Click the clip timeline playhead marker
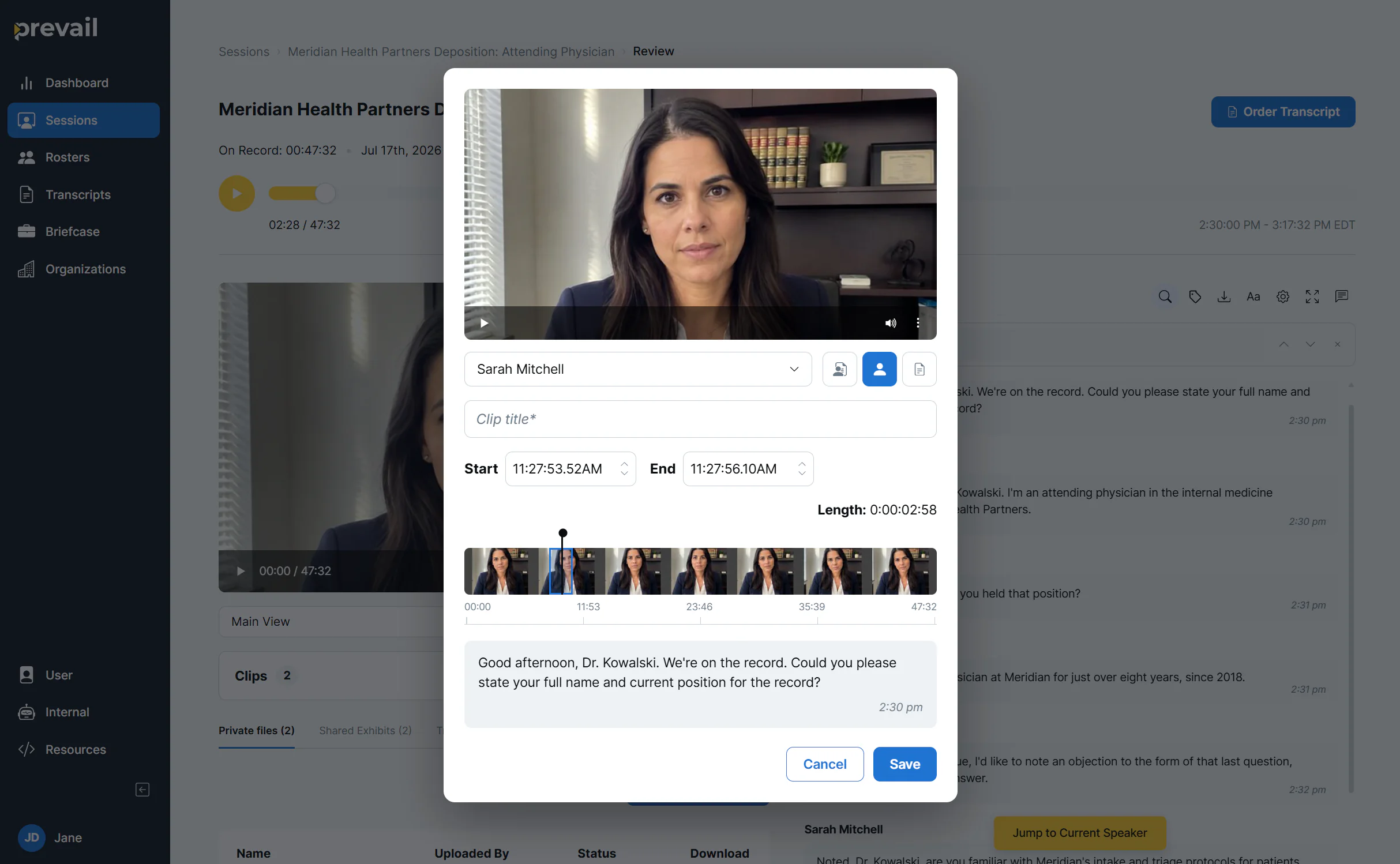1400x864 pixels. [x=563, y=533]
